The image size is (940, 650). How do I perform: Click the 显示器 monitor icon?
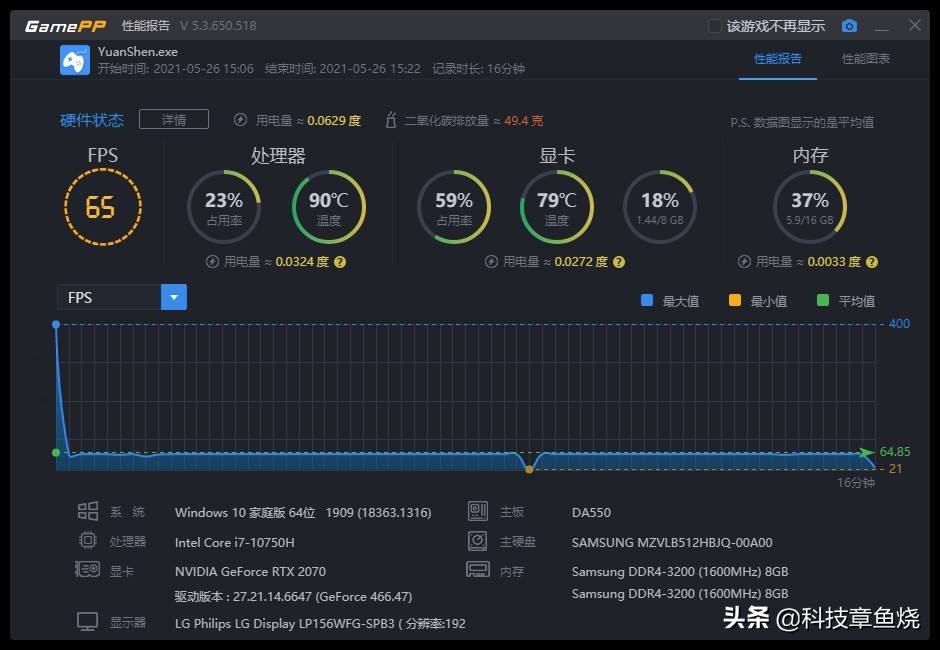pyautogui.click(x=89, y=621)
